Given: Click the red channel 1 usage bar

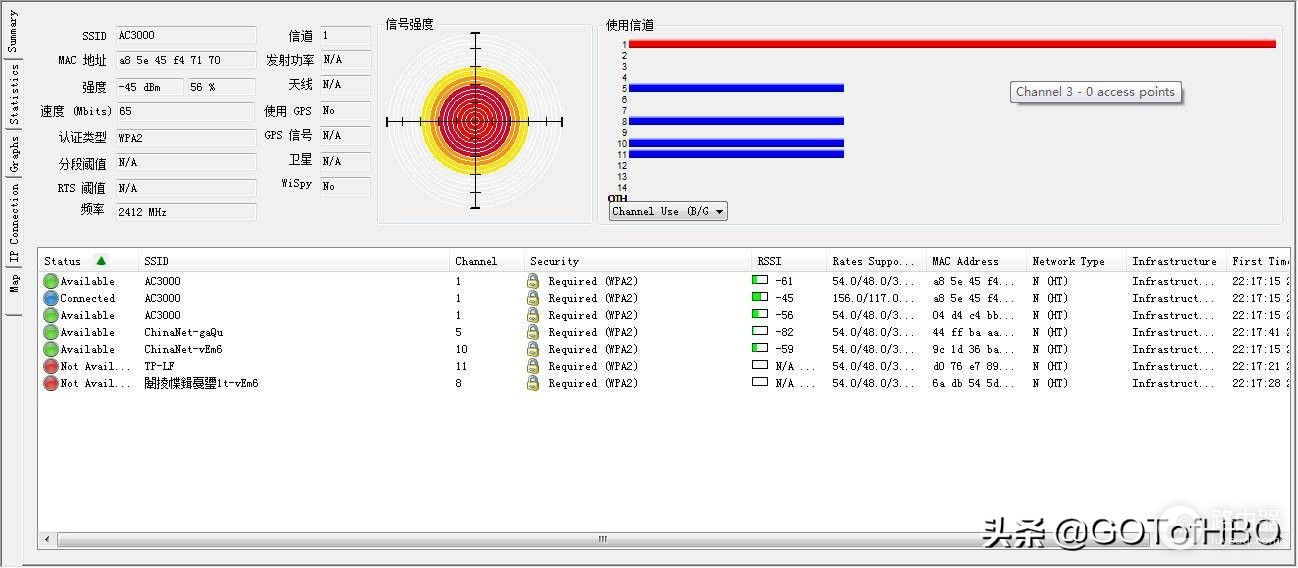Looking at the screenshot, I should point(951,44).
